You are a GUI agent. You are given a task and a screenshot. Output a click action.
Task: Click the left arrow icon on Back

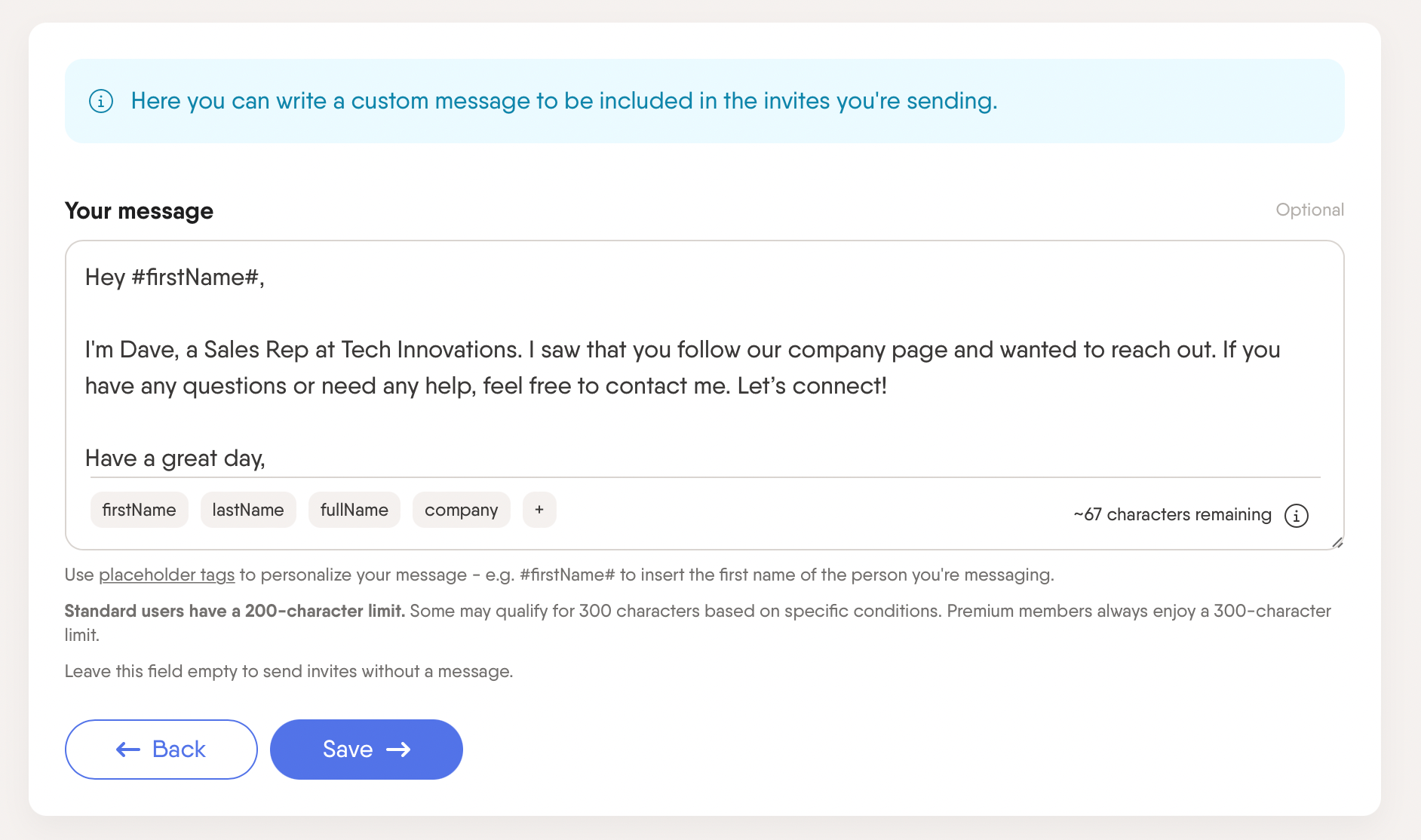pyautogui.click(x=128, y=750)
